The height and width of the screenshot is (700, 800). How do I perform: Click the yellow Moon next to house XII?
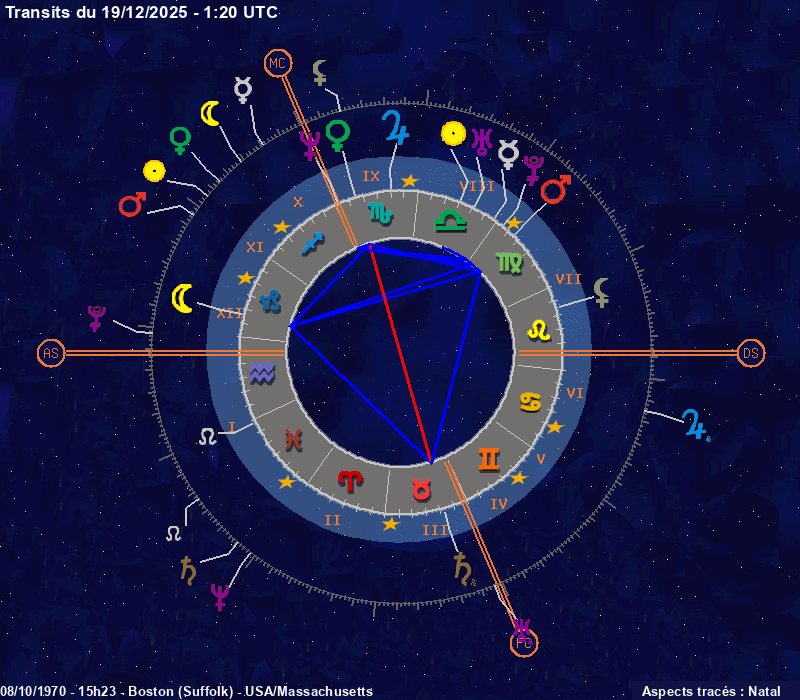[182, 298]
